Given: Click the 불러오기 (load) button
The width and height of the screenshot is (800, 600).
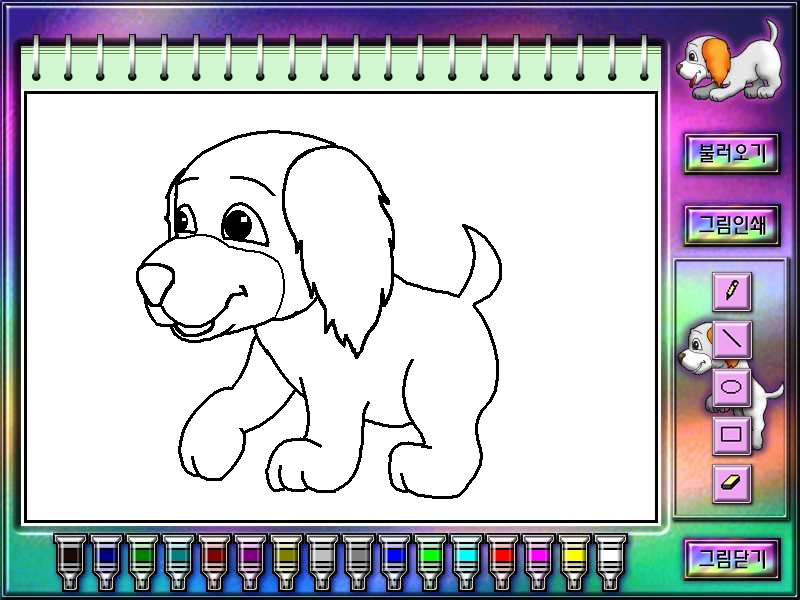Looking at the screenshot, I should coord(732,154).
